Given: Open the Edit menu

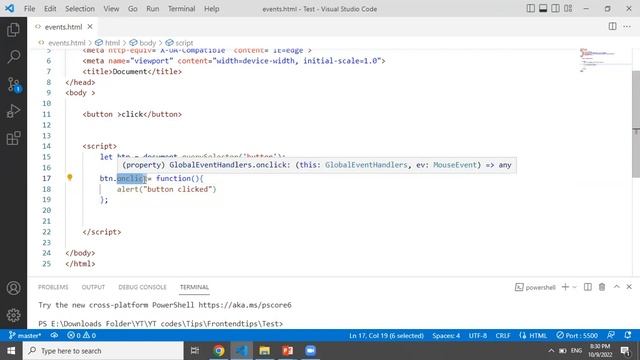Looking at the screenshot, I should tap(50, 9).
